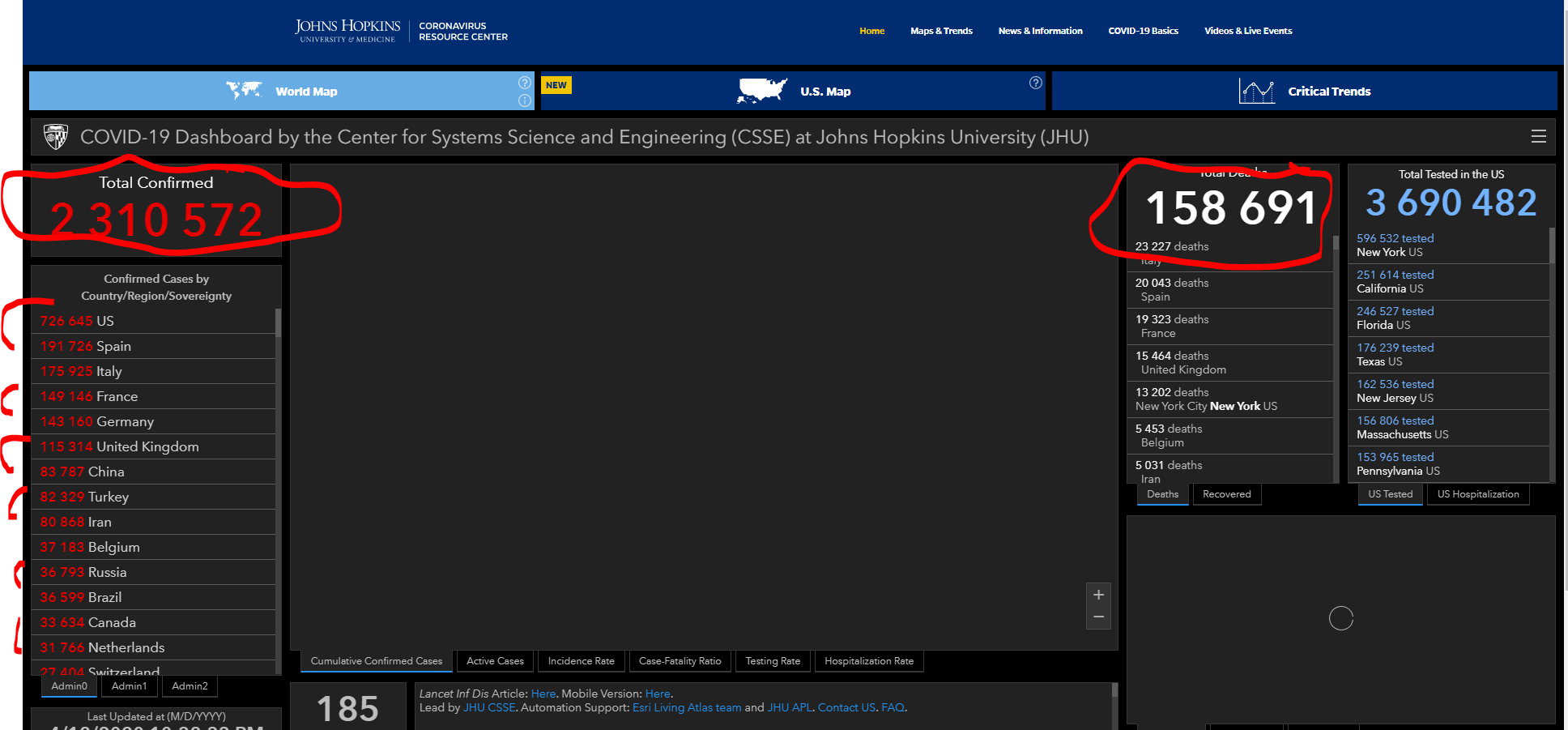Click New York City deaths entry
This screenshot has width=1568, height=730.
pyautogui.click(x=1229, y=399)
